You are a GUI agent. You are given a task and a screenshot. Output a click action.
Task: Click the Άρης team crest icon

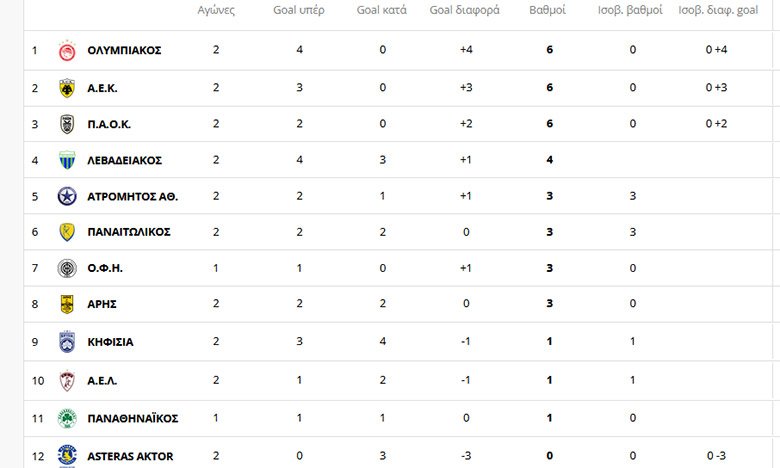(67, 304)
